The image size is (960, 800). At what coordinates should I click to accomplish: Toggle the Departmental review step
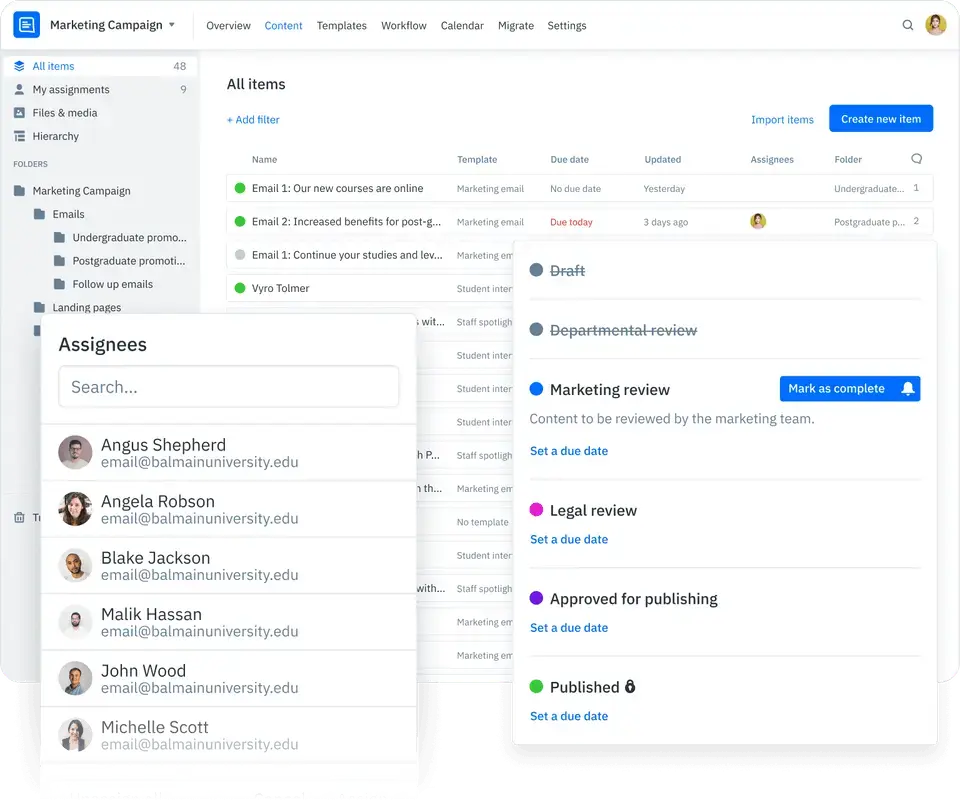point(622,329)
